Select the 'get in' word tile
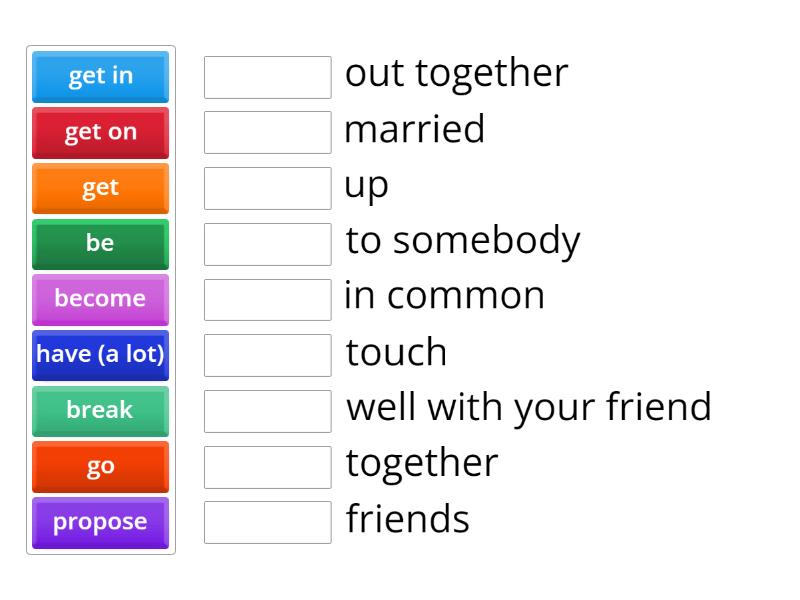The width and height of the screenshot is (800, 600). 99,76
